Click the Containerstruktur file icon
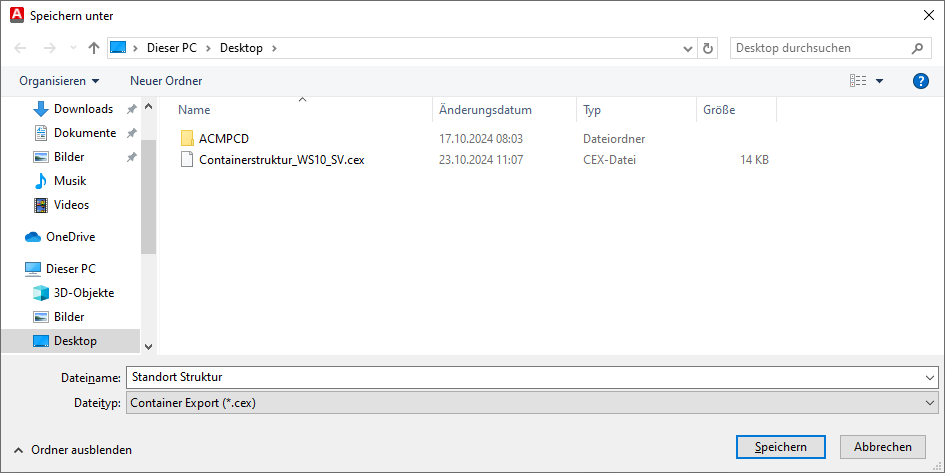This screenshot has width=945, height=473. pos(187,160)
